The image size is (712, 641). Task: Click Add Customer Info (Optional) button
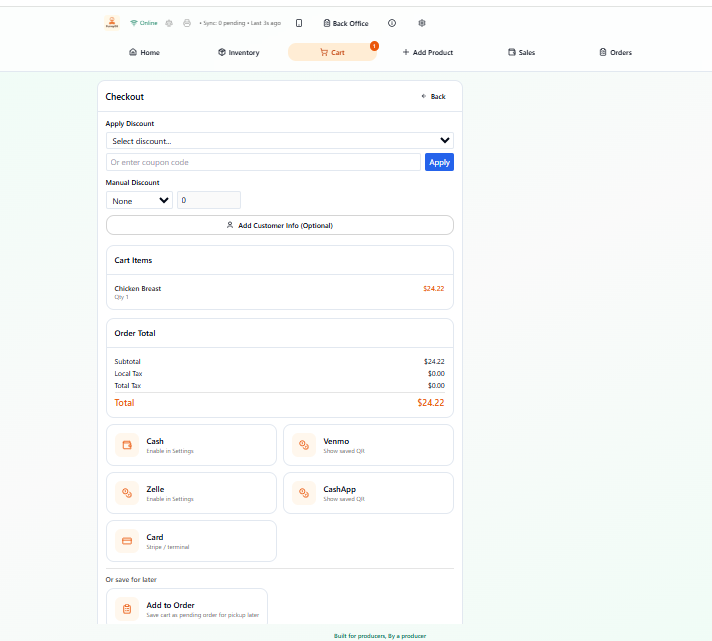pos(280,225)
